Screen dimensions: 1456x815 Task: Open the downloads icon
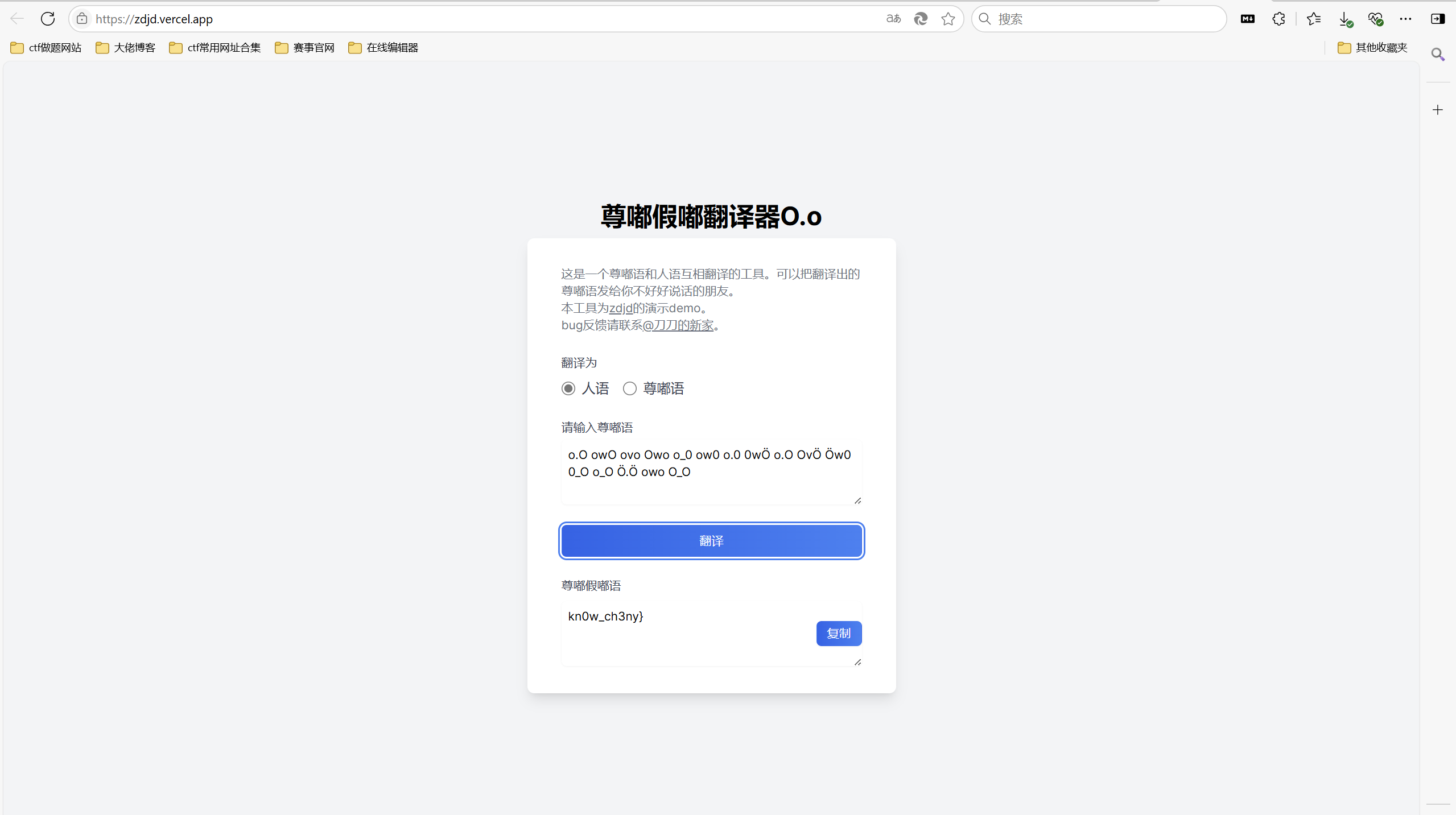1346,19
